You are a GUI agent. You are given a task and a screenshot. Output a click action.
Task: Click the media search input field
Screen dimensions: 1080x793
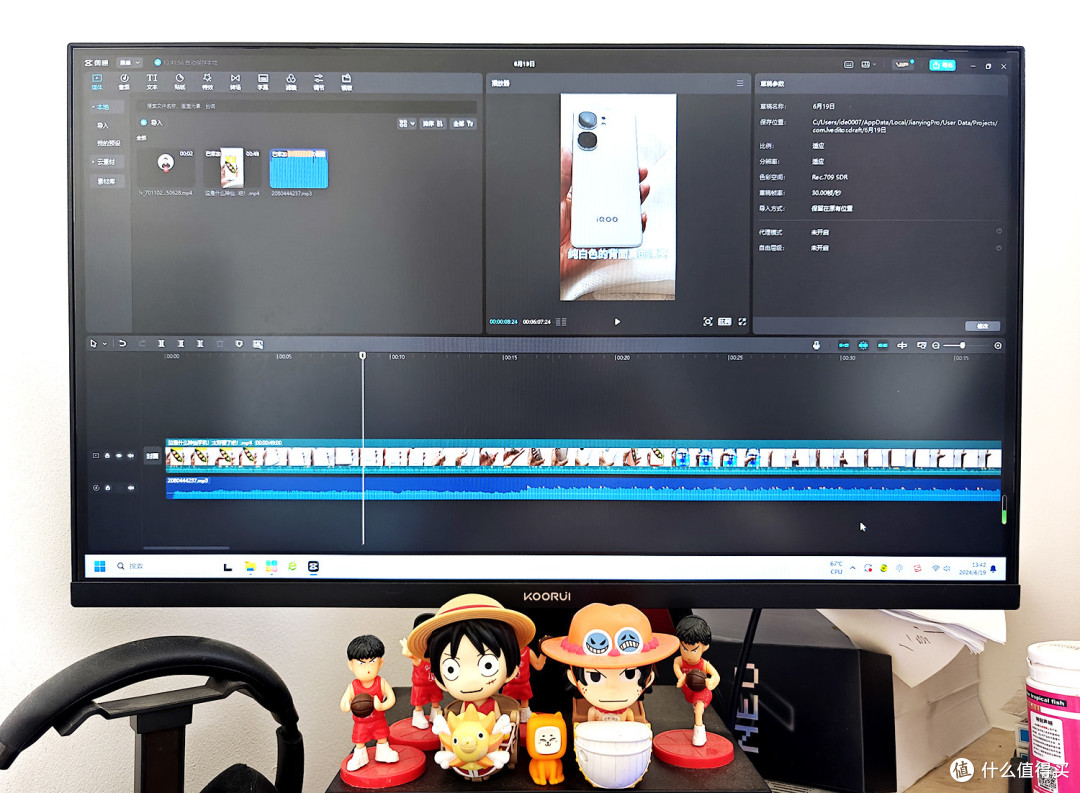pyautogui.click(x=306, y=106)
